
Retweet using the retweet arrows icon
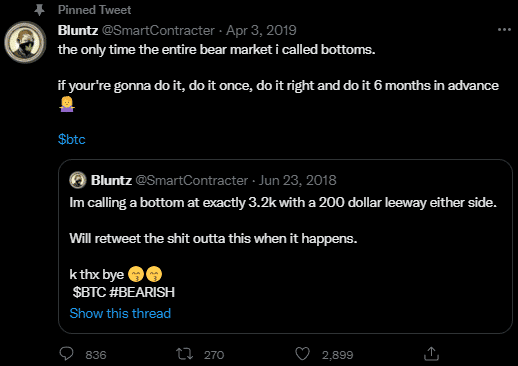(x=184, y=354)
